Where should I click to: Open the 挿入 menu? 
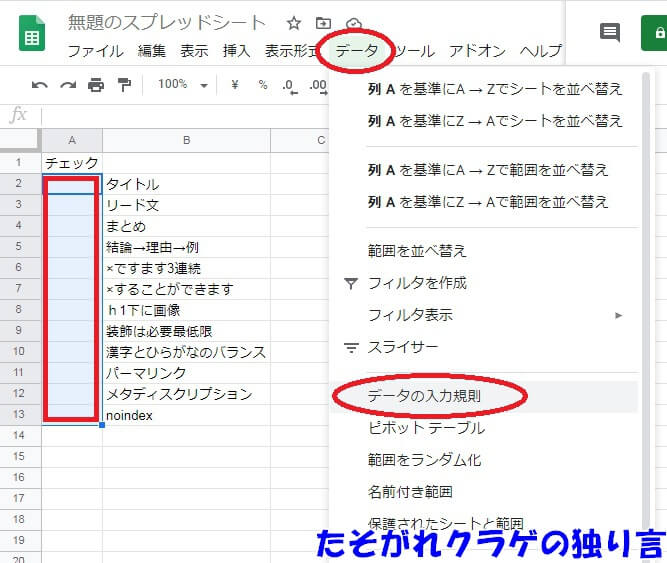point(236,51)
